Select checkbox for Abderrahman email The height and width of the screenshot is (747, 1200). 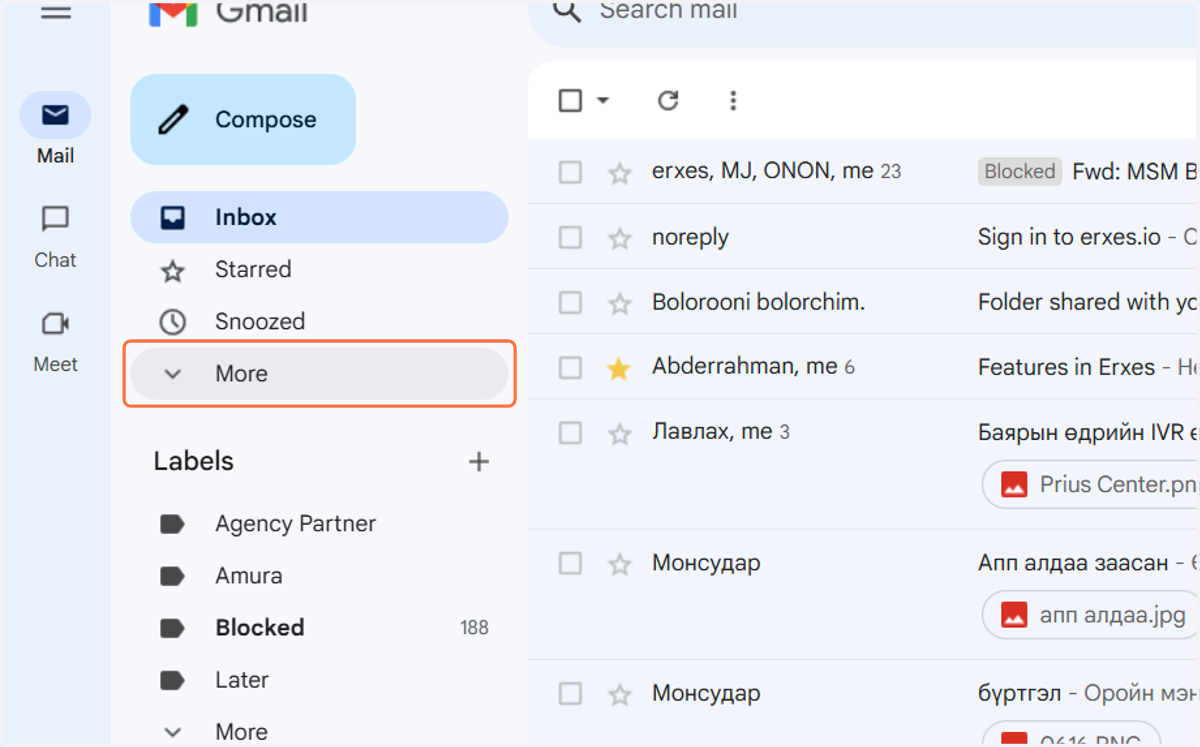[570, 367]
